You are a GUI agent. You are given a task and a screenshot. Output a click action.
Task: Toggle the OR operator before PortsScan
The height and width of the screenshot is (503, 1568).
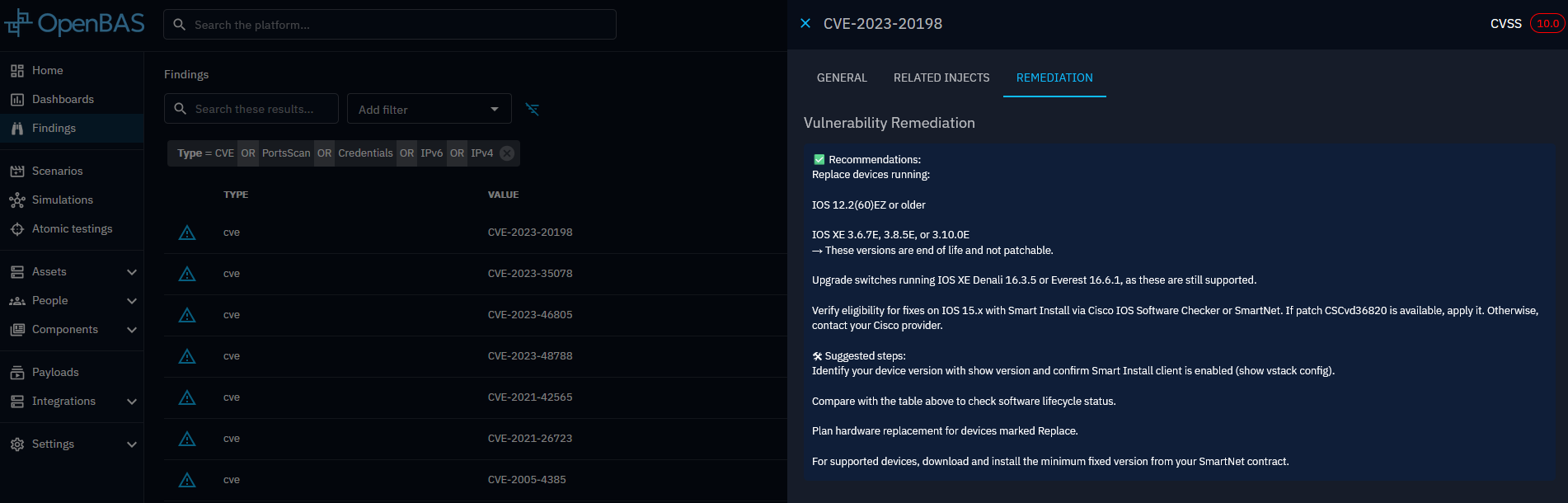point(248,153)
